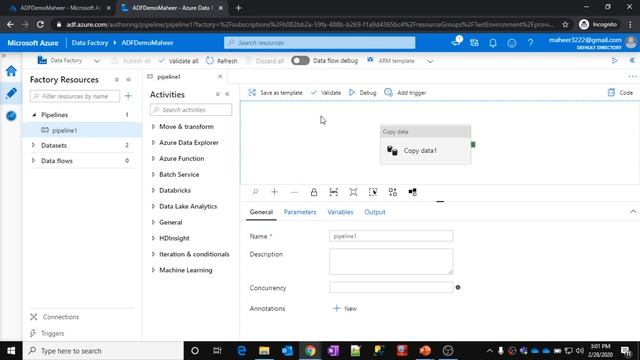Zoom out on the pipeline canvas
This screenshot has height=360, width=640.
(294, 192)
